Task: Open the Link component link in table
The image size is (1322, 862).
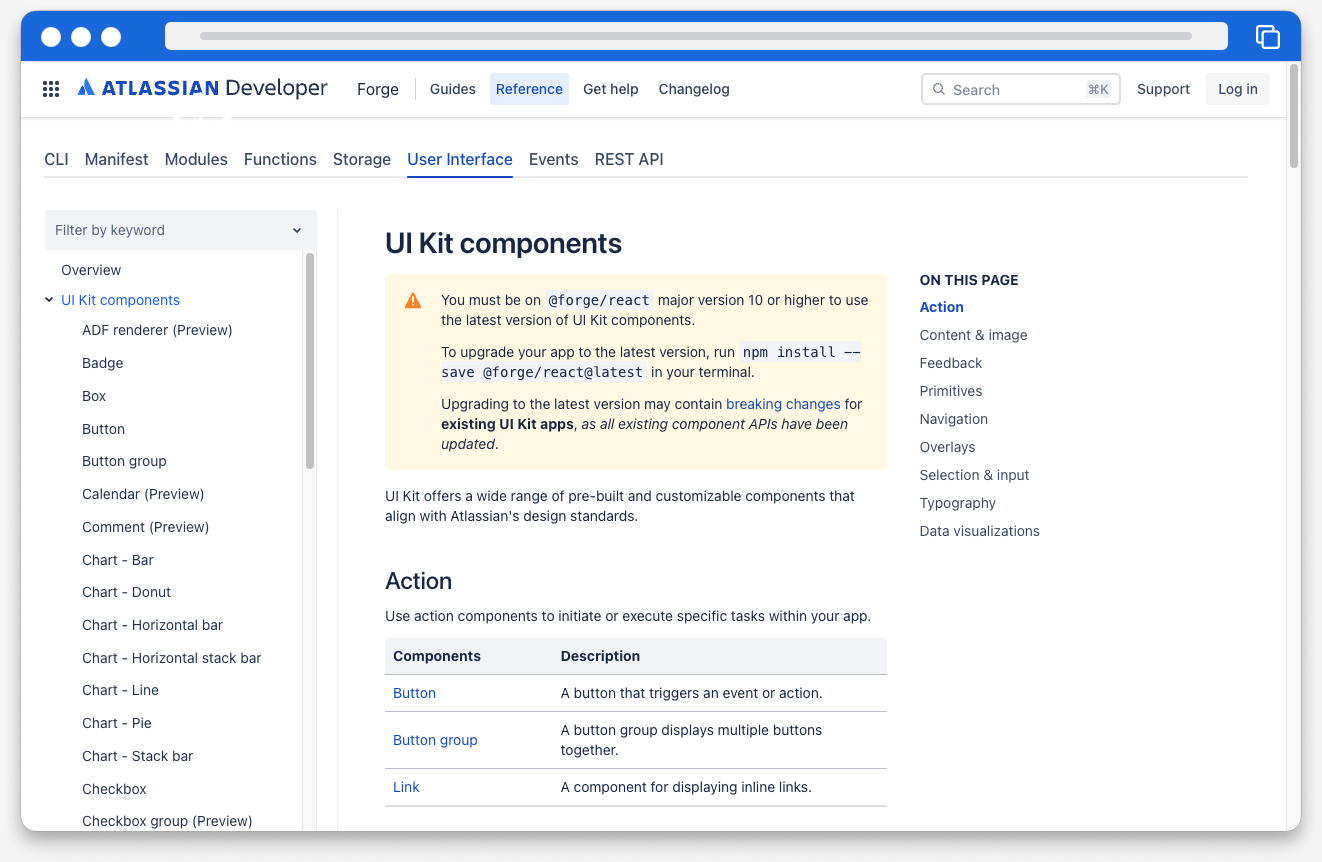Action: tap(406, 787)
